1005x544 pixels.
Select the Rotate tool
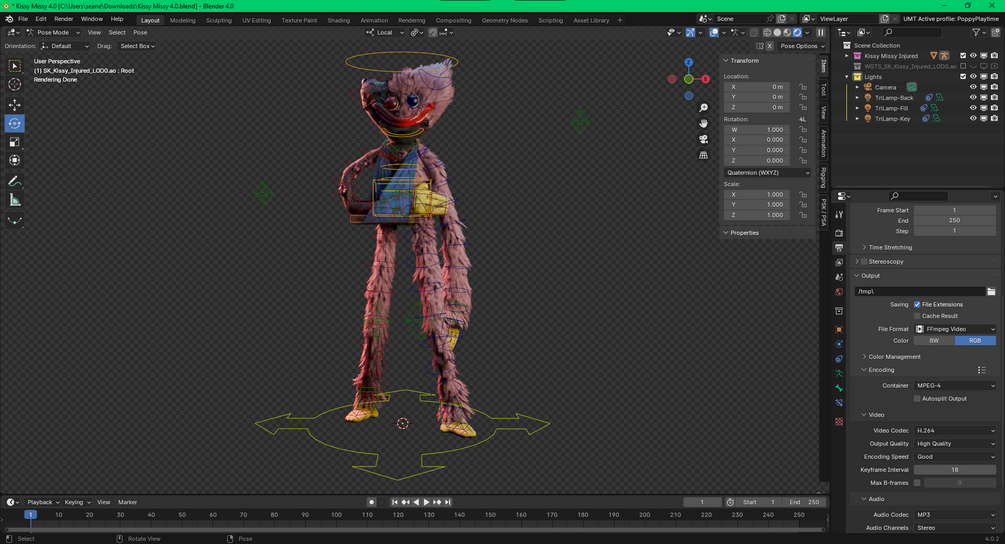pos(14,123)
